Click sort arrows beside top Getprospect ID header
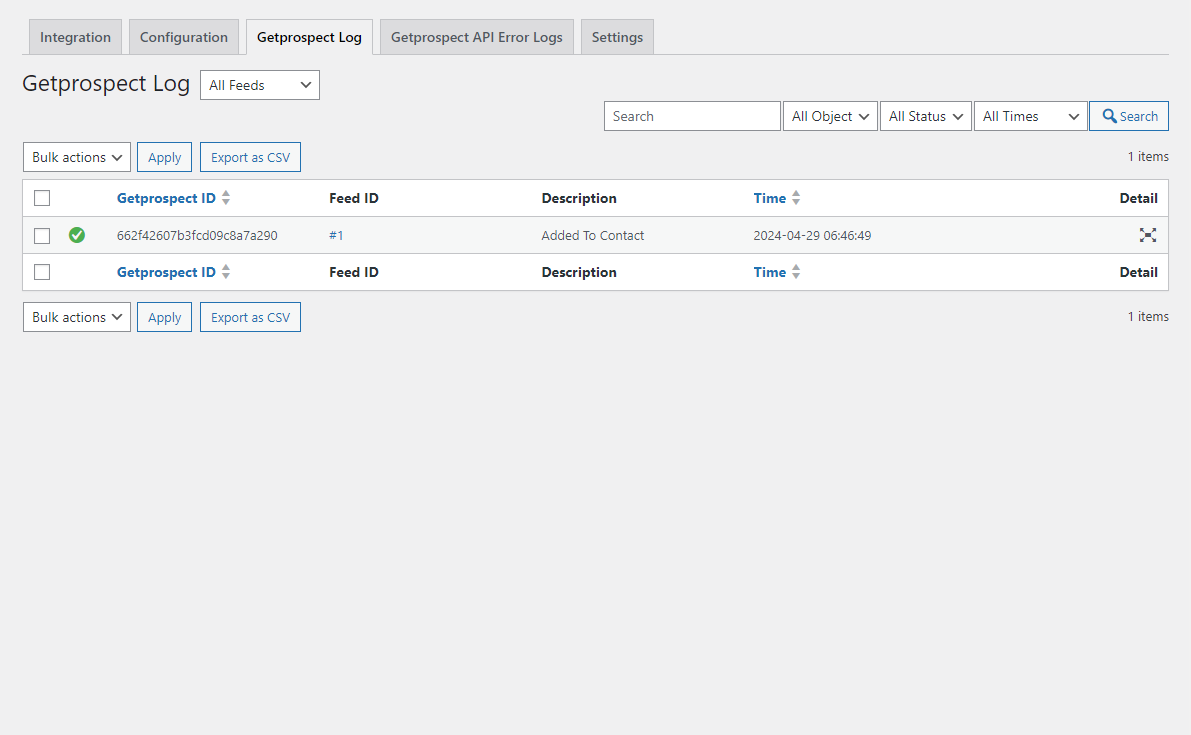The width and height of the screenshot is (1191, 735). [226, 198]
